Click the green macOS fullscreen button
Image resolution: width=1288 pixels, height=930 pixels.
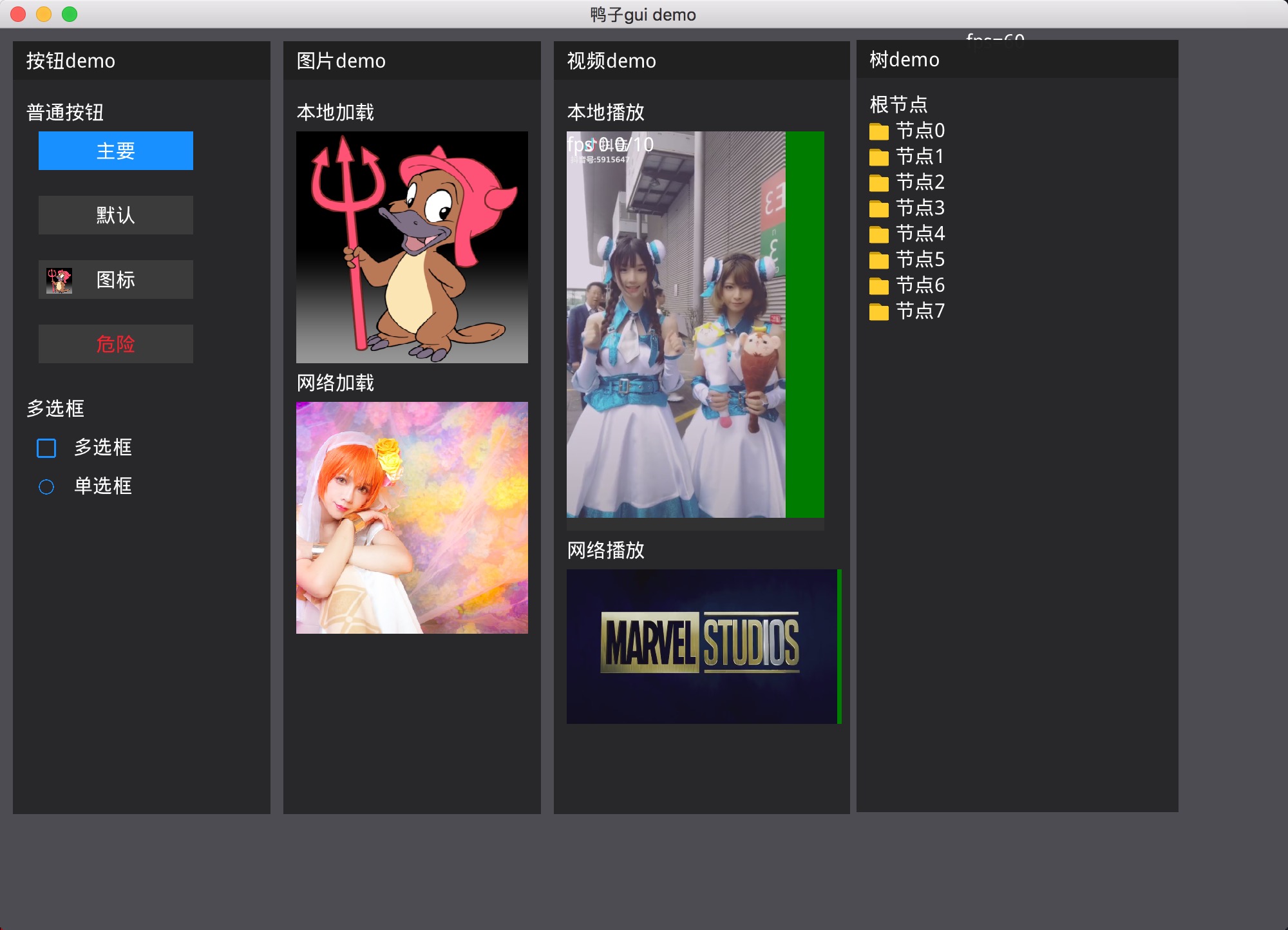pos(70,14)
